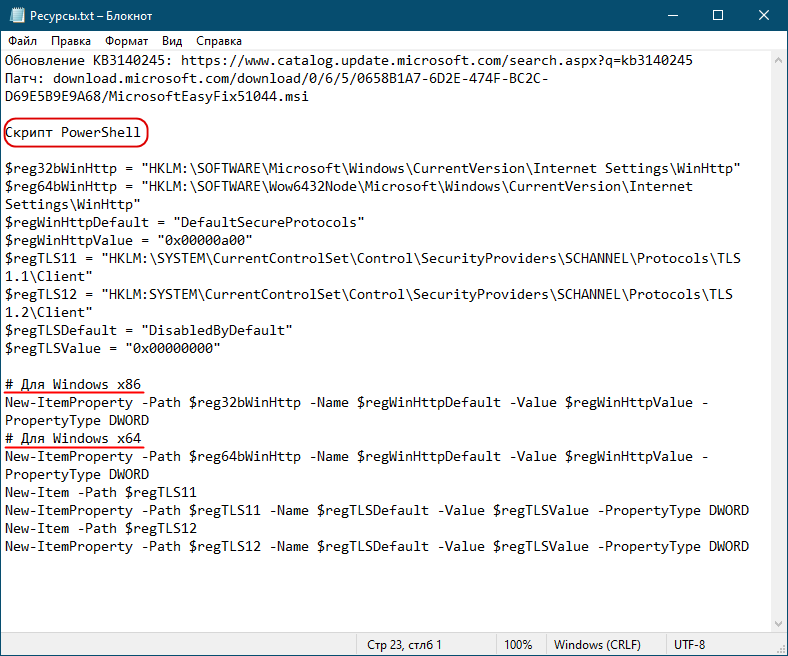The image size is (788, 656).
Task: Open the Справка menu
Action: tap(219, 41)
